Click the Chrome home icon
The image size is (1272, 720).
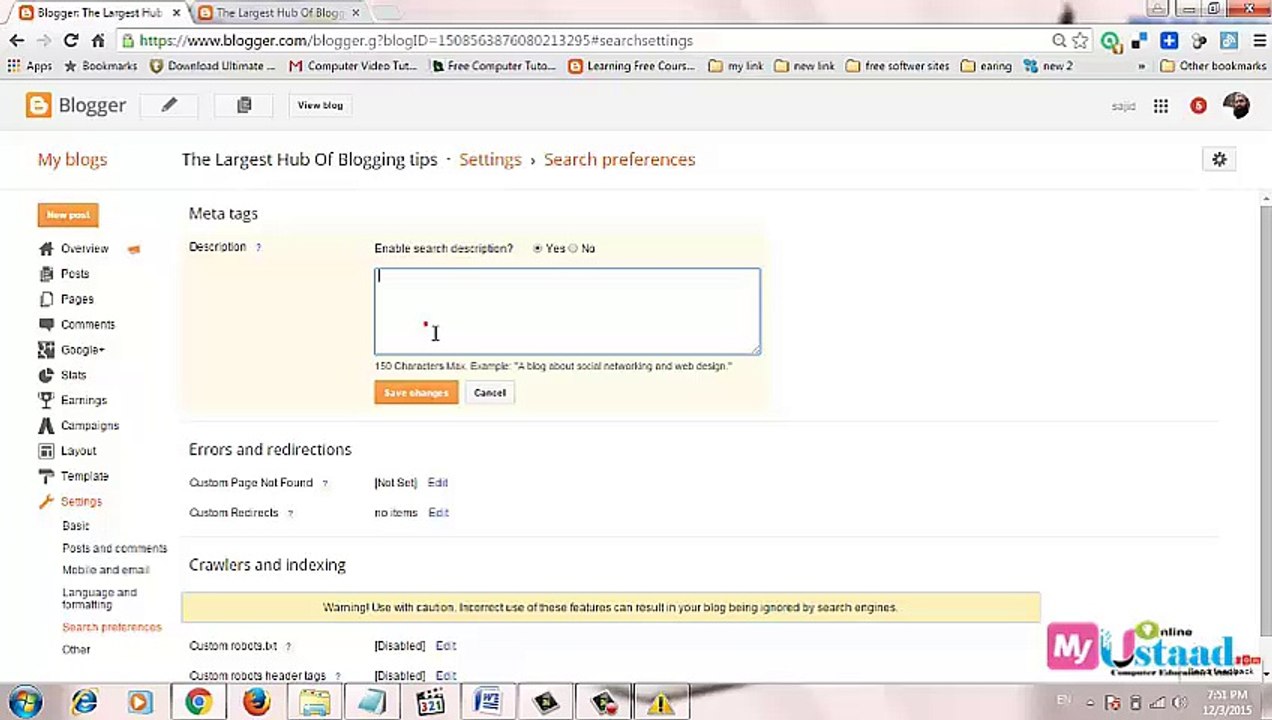point(98,41)
